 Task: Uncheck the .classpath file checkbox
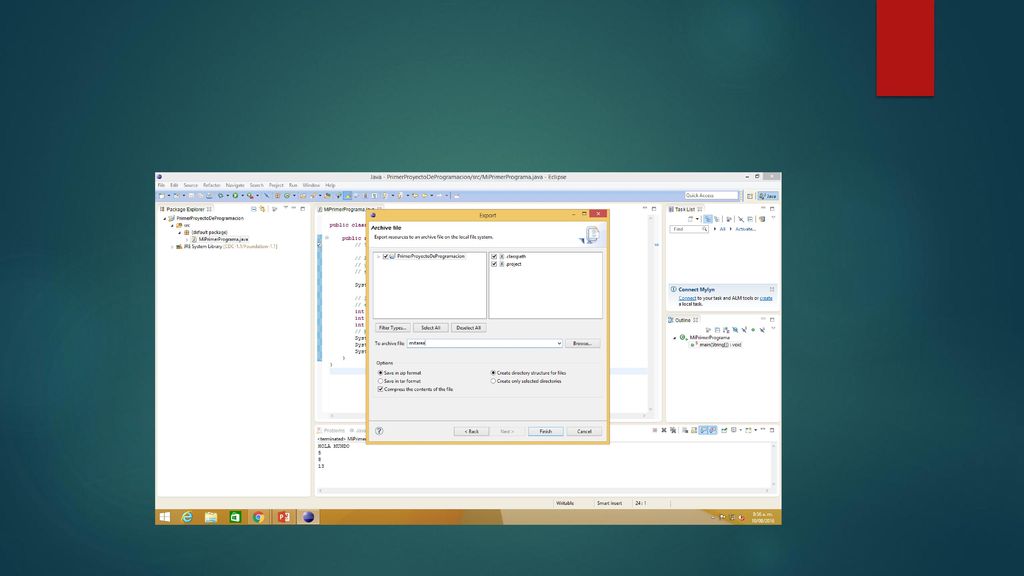point(494,257)
